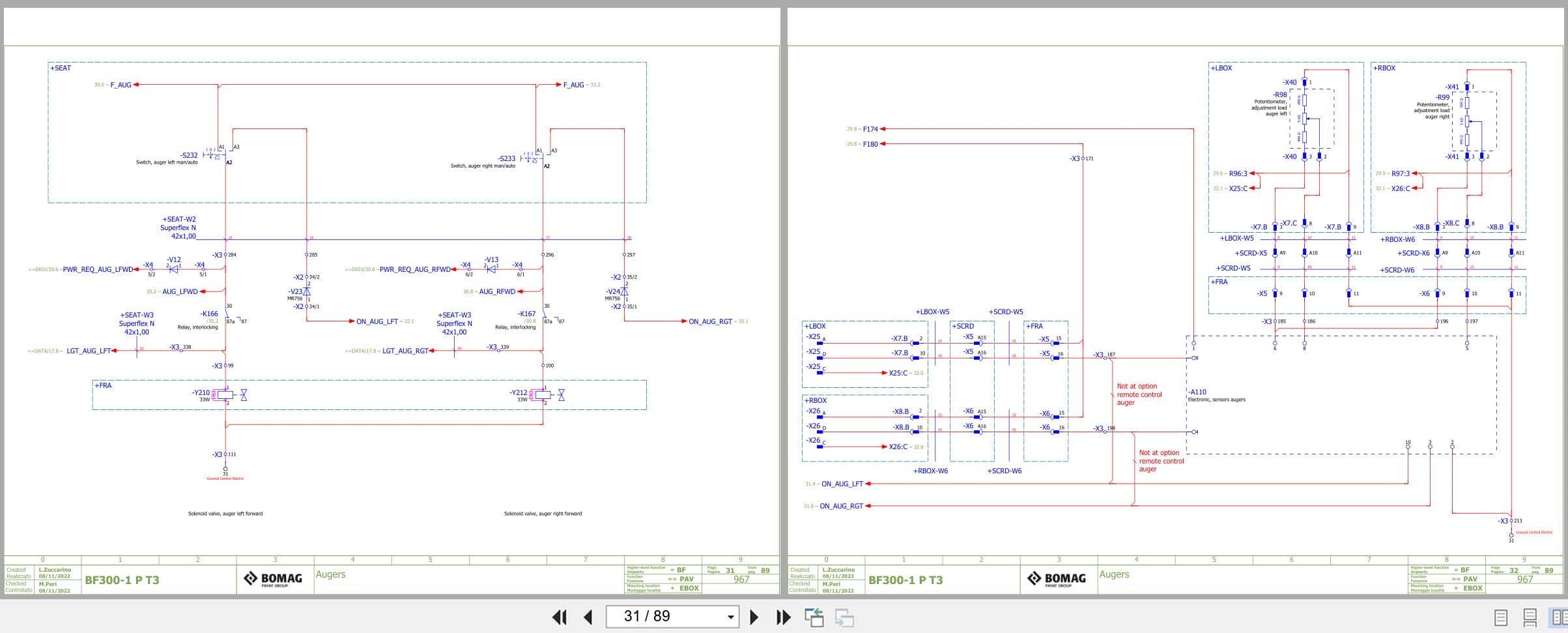The width and height of the screenshot is (1568, 633).
Task: Advance to the next page
Action: [754, 617]
